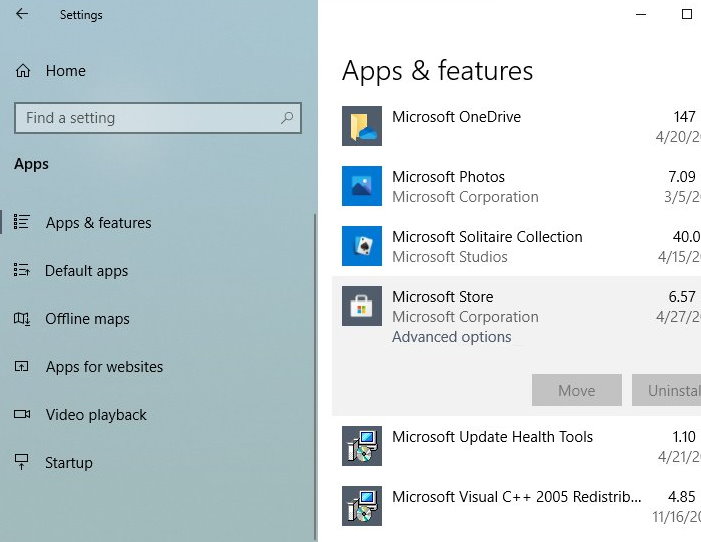Click Microsoft Studios publisher text
Screen dimensions: 701x542
click(450, 257)
